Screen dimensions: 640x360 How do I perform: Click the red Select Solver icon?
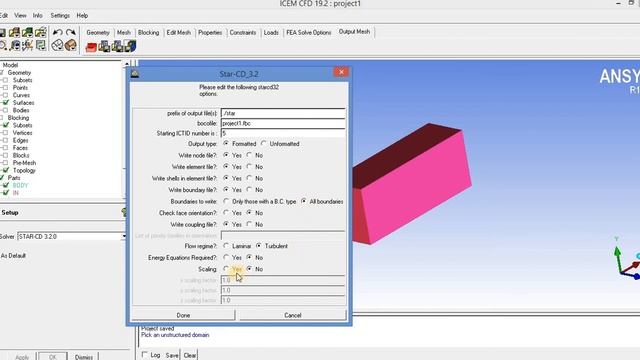pos(91,47)
